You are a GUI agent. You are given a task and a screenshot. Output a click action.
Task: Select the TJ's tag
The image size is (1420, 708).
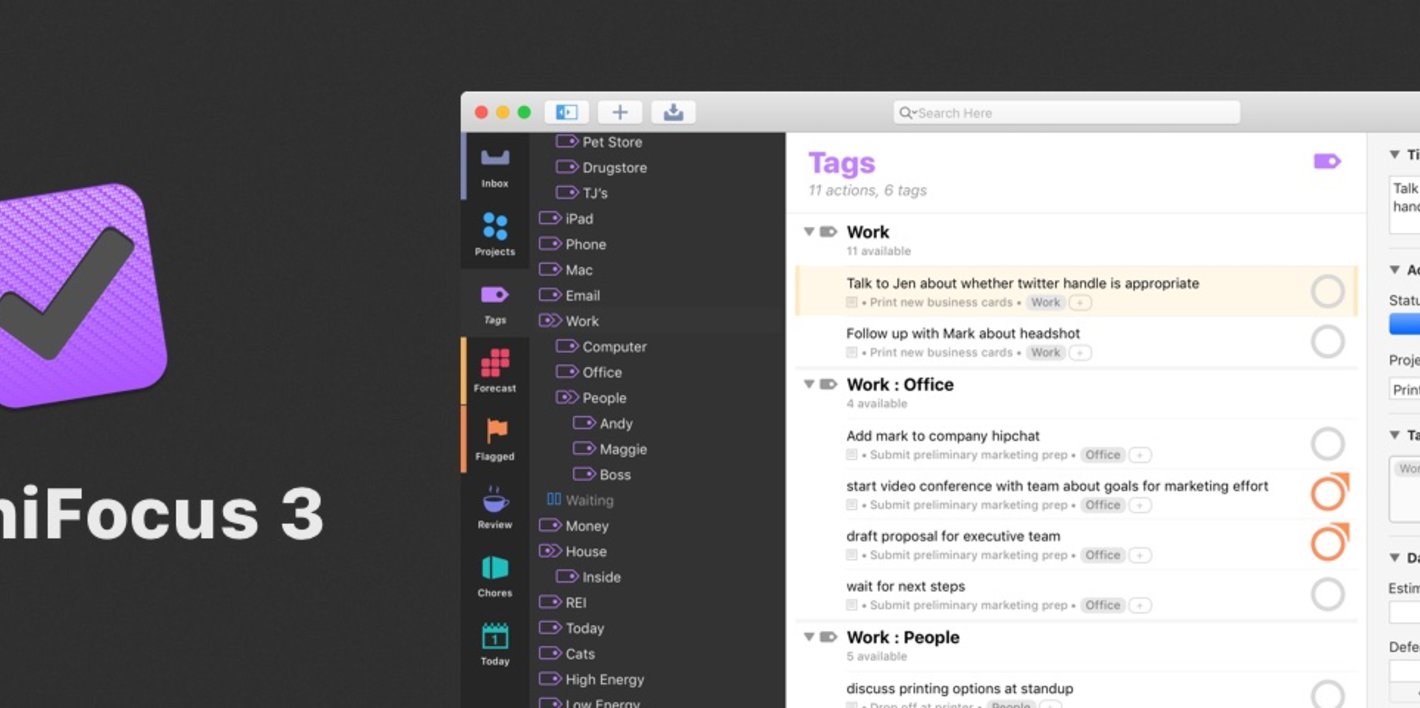coord(594,193)
